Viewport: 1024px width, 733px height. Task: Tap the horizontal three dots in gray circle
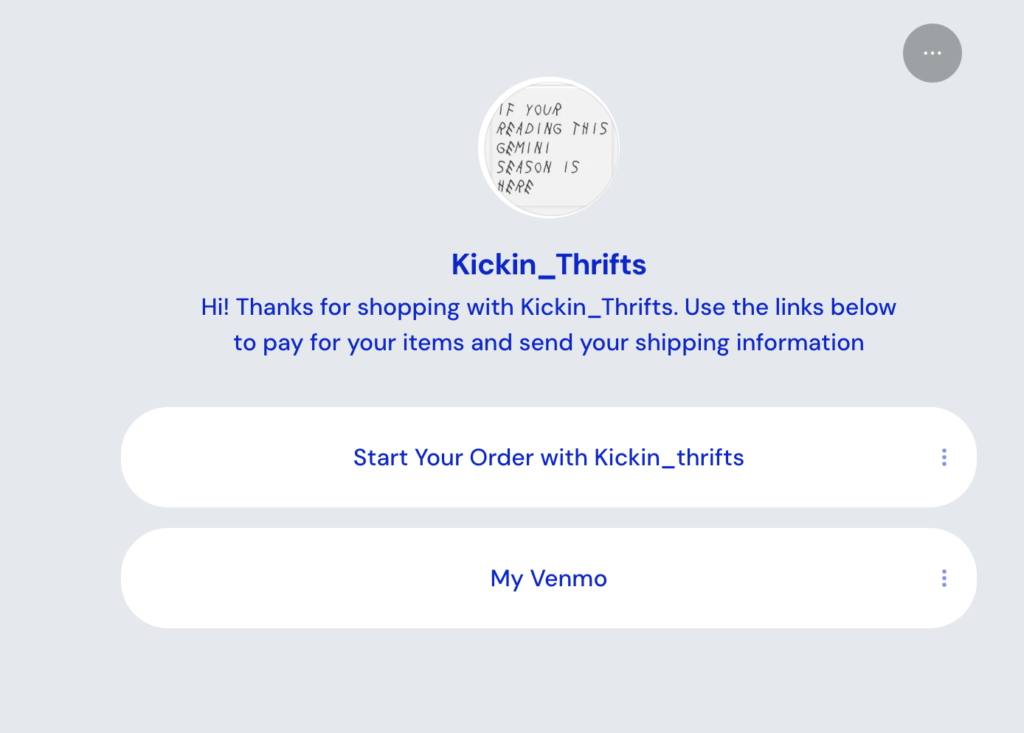pyautogui.click(x=932, y=53)
